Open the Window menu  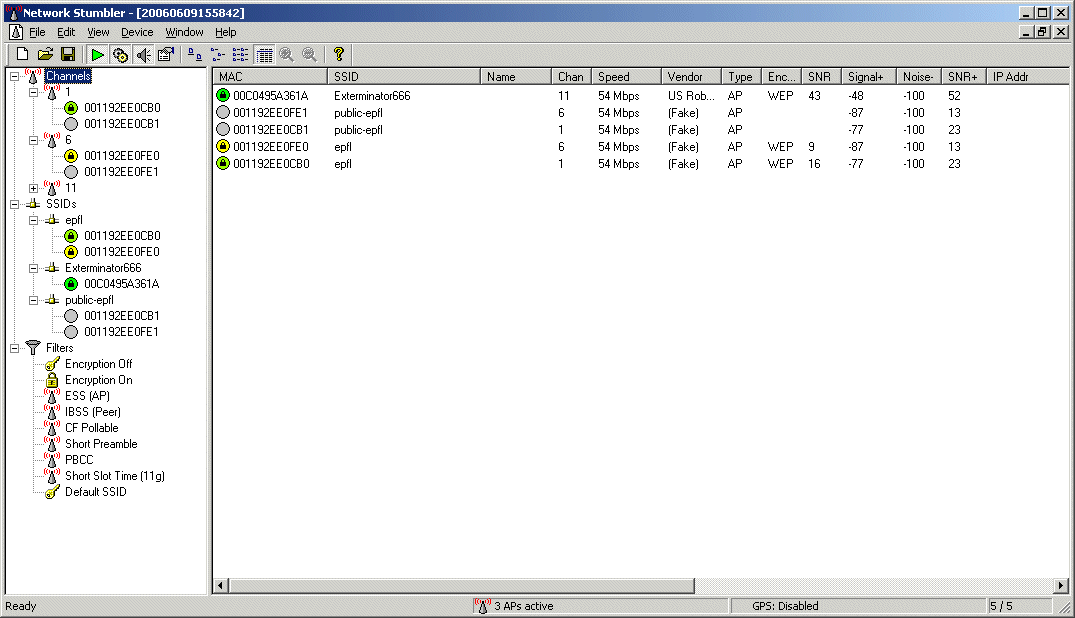click(x=184, y=32)
